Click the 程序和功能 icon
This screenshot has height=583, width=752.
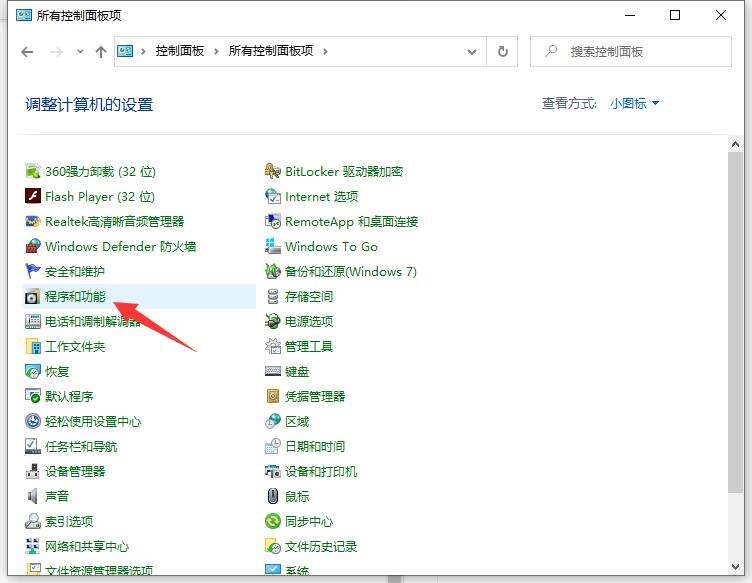click(33, 297)
